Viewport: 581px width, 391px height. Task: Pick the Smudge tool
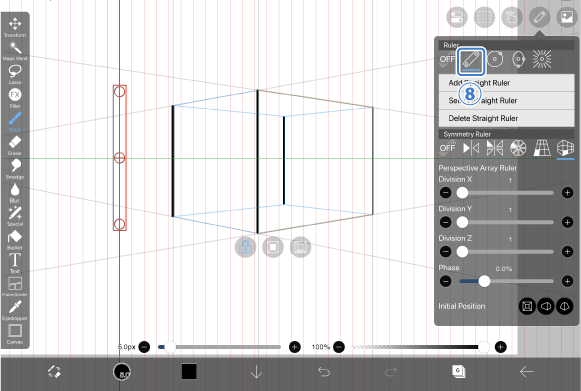15,168
